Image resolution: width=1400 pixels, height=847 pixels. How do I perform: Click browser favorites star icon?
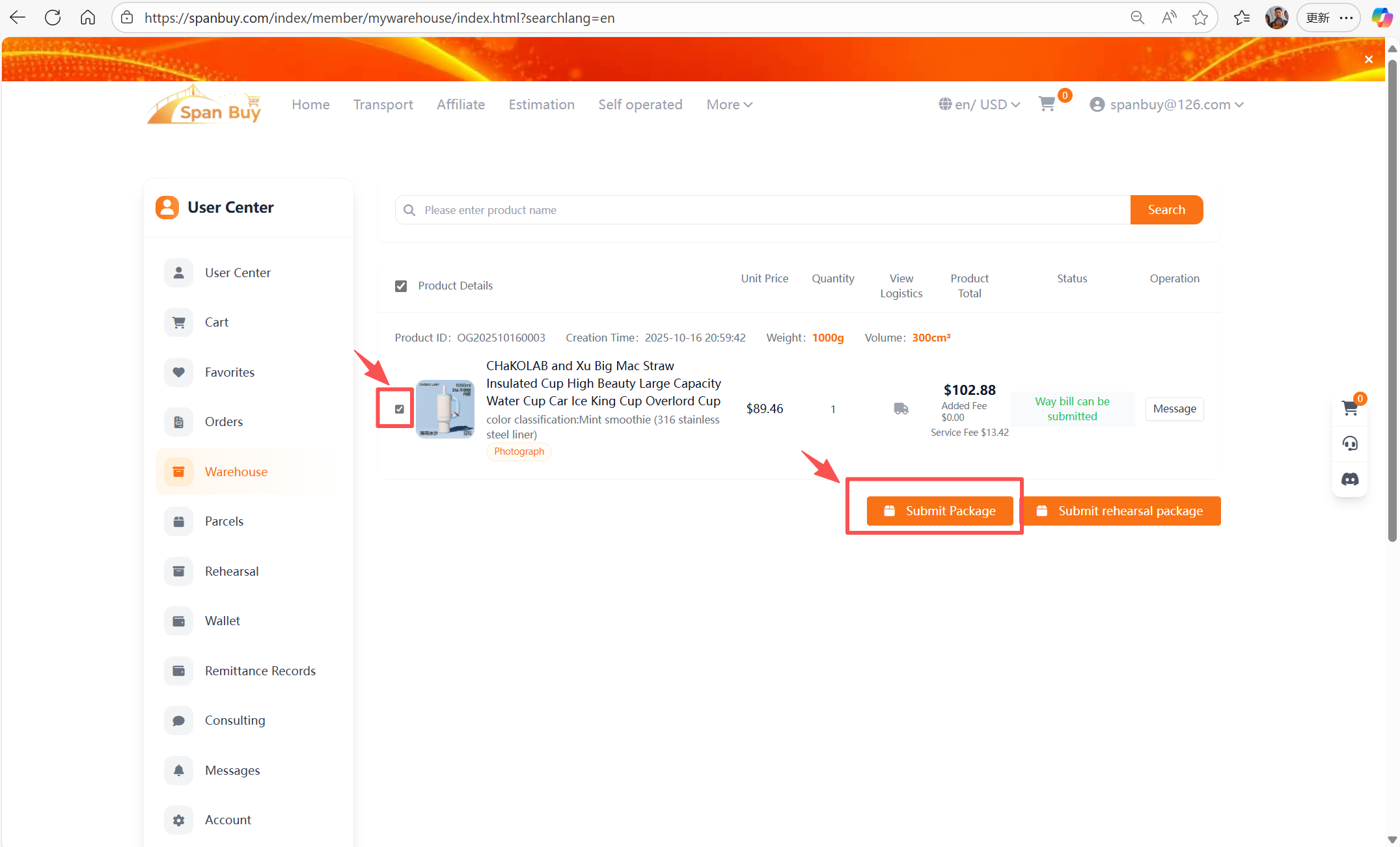[1200, 18]
